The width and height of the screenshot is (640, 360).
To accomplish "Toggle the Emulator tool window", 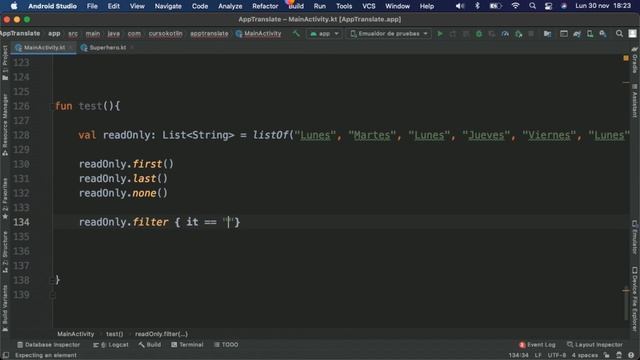I will [x=635, y=237].
